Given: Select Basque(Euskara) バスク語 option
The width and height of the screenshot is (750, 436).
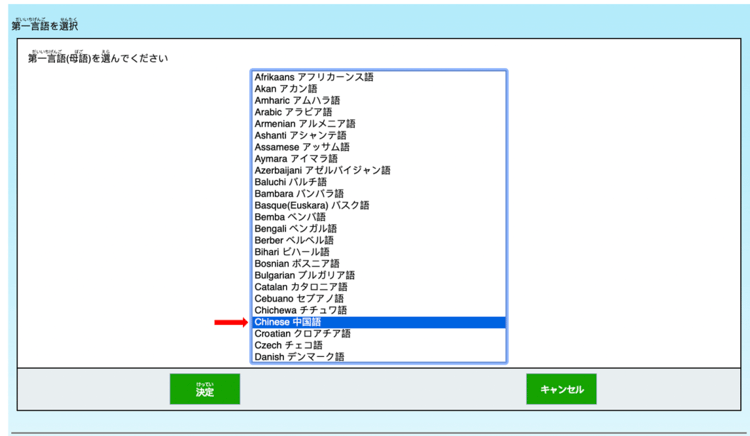Looking at the screenshot, I should tap(311, 205).
